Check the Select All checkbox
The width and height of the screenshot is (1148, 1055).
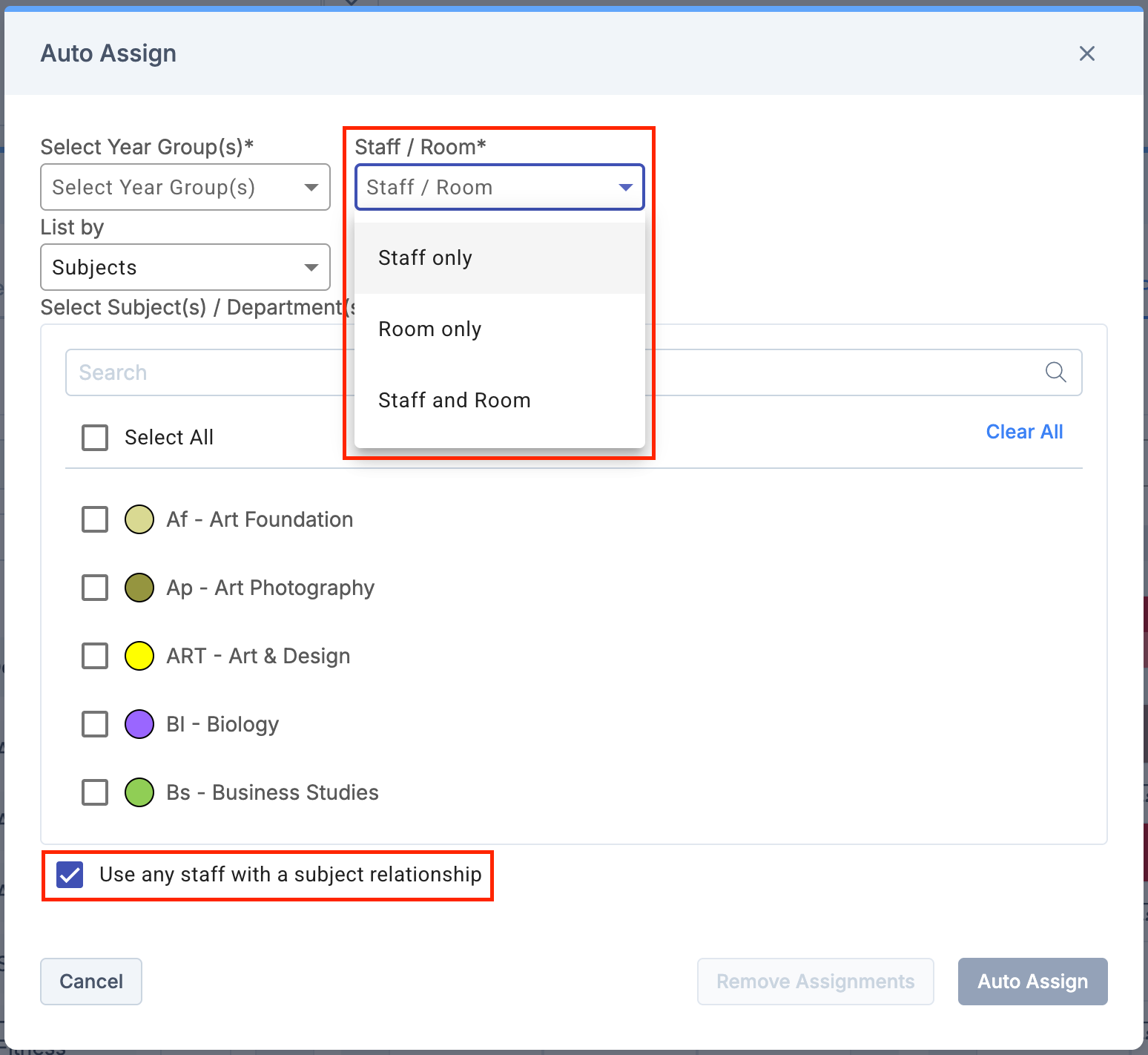[95, 438]
